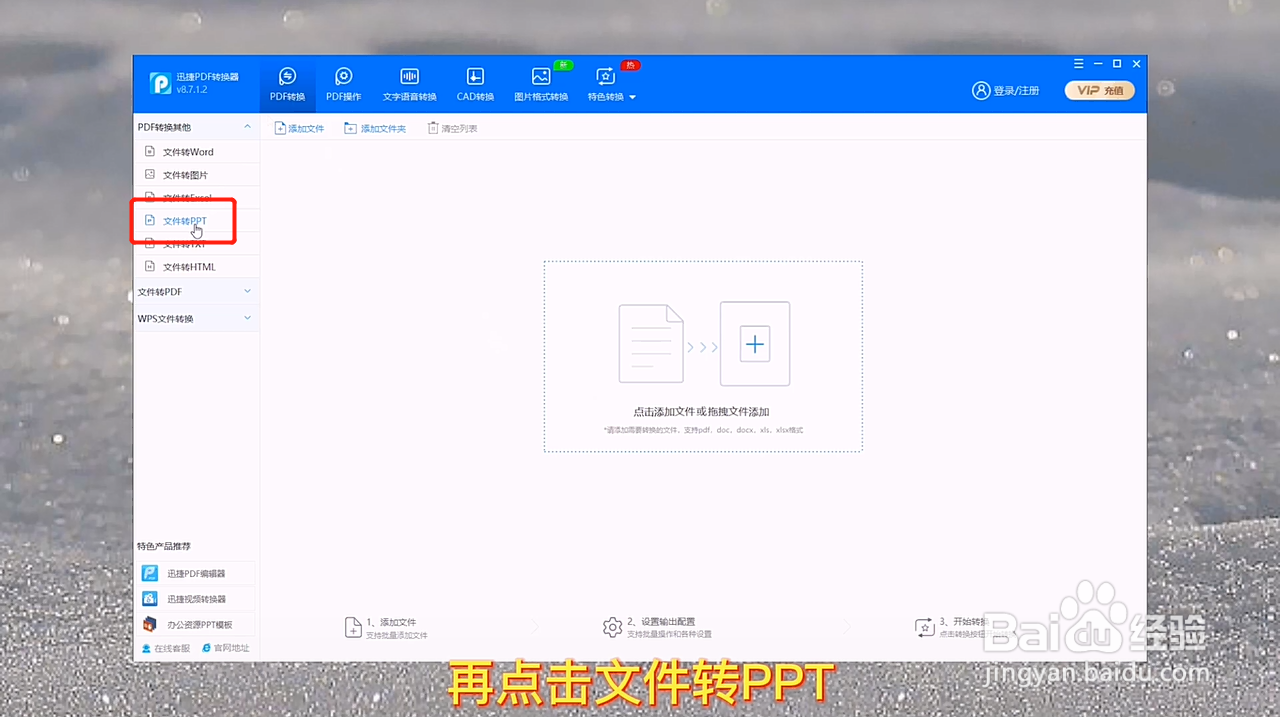
Task: Close the converter window
Action: 1136,63
